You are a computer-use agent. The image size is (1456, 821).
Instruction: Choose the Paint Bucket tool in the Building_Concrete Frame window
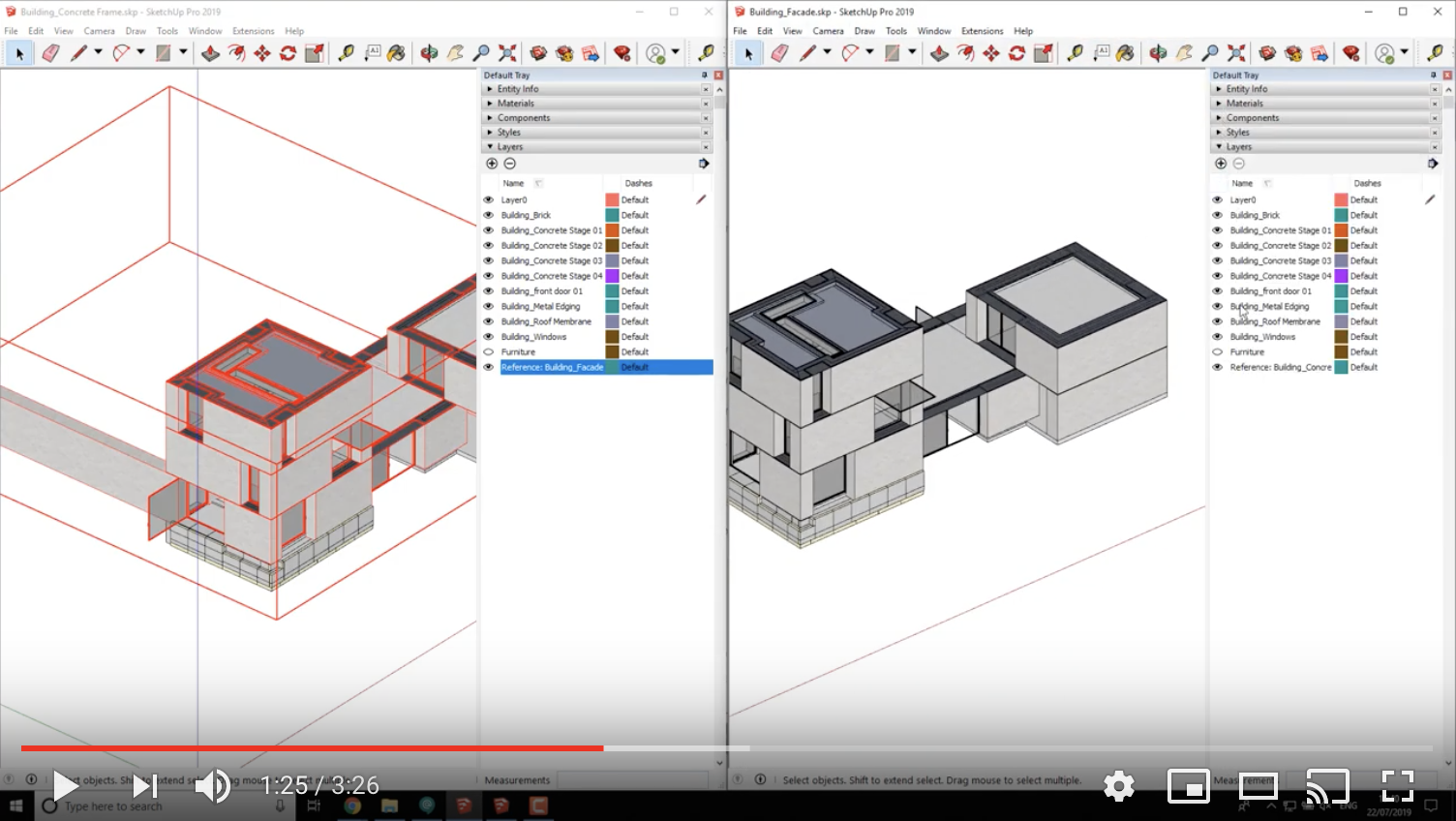tap(397, 53)
